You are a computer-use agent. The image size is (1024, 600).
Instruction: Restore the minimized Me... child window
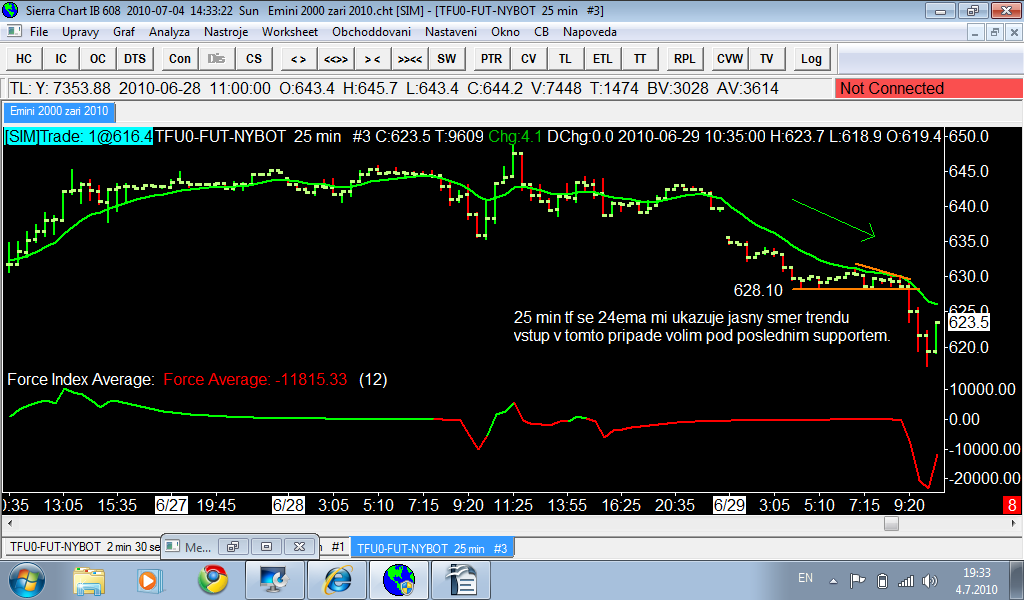tap(233, 546)
